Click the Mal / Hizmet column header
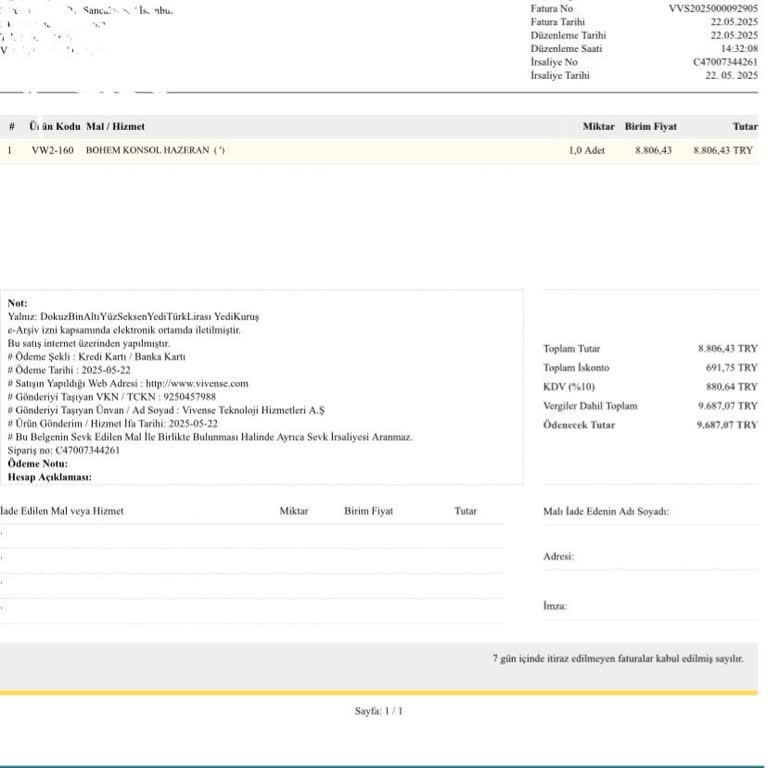Screen dimensions: 768x768 [x=116, y=126]
